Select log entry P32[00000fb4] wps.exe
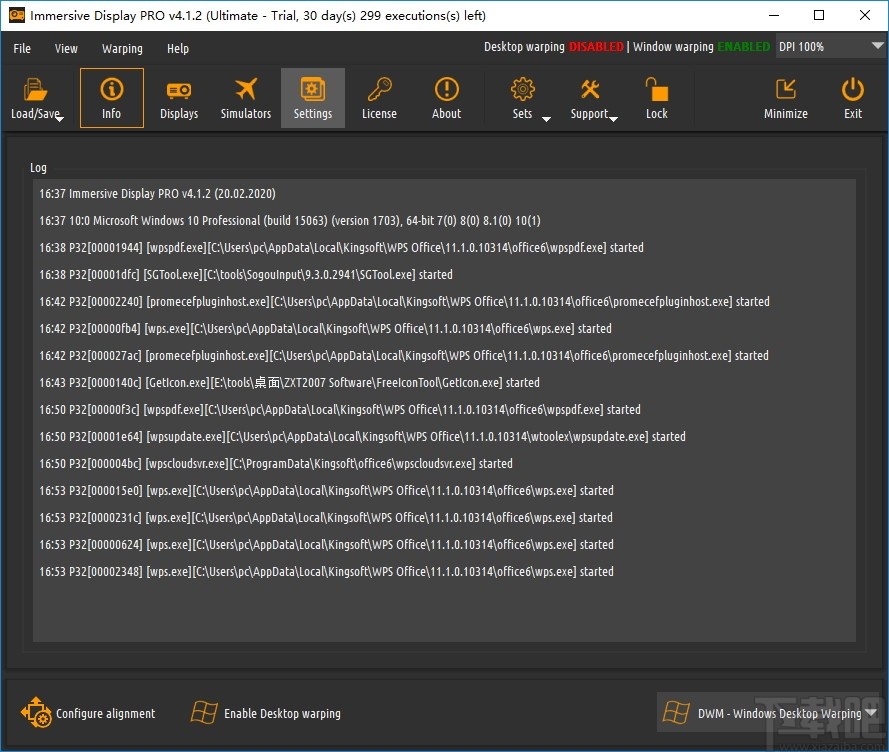 [325, 329]
